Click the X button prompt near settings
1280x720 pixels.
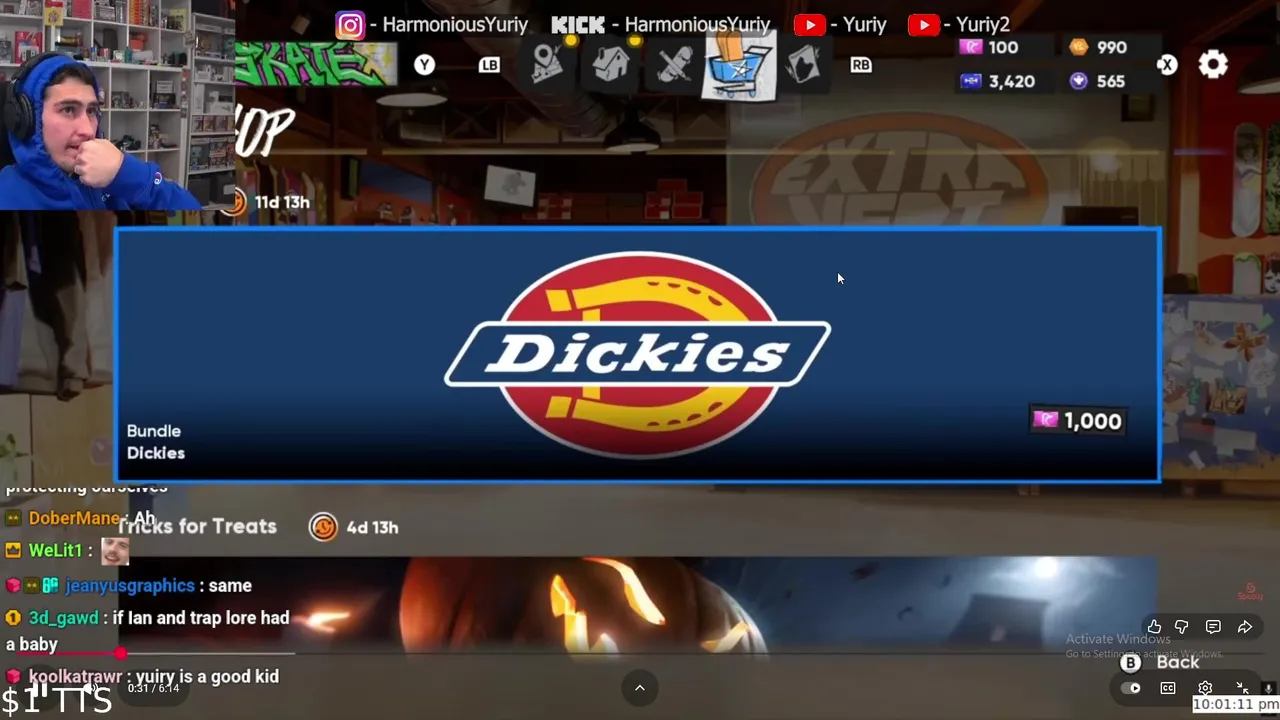coord(1167,65)
